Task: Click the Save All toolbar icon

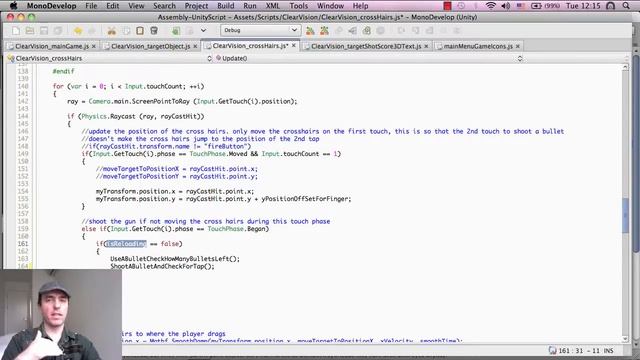Action: pos(58,31)
